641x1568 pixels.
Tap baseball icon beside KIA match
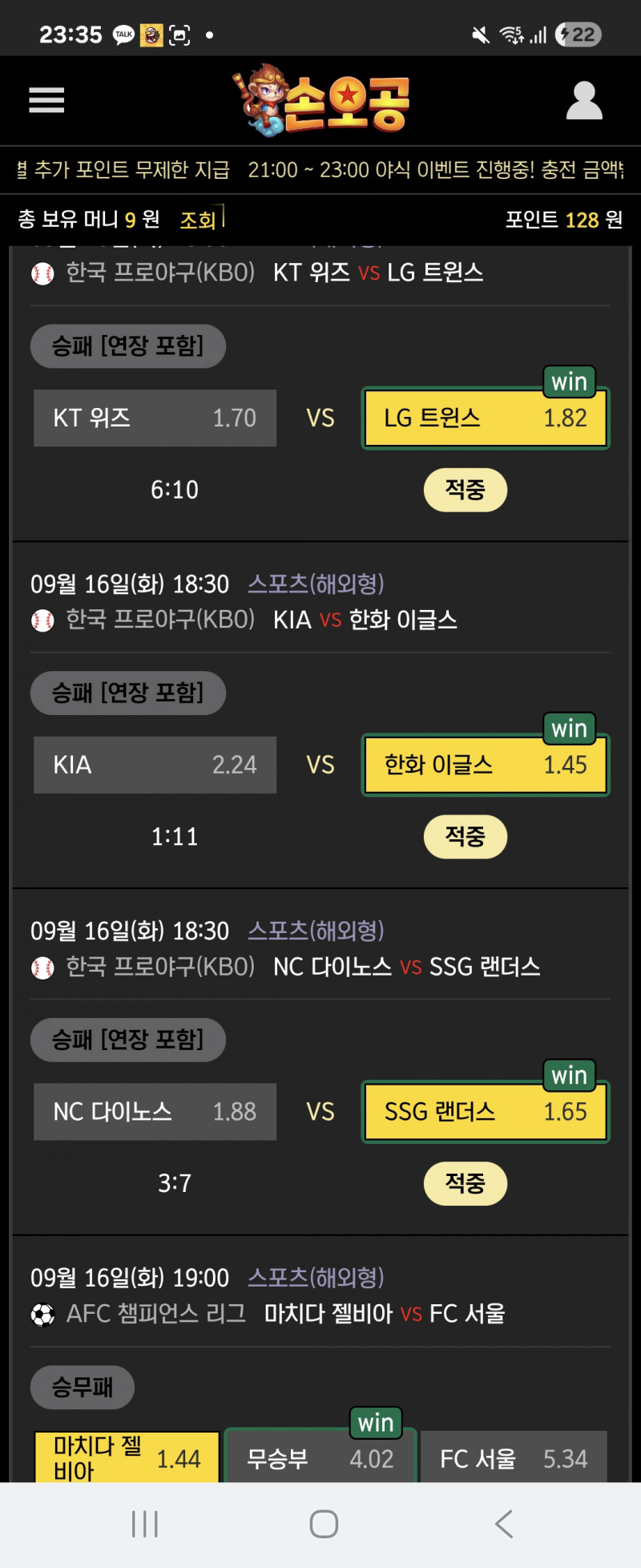click(42, 620)
